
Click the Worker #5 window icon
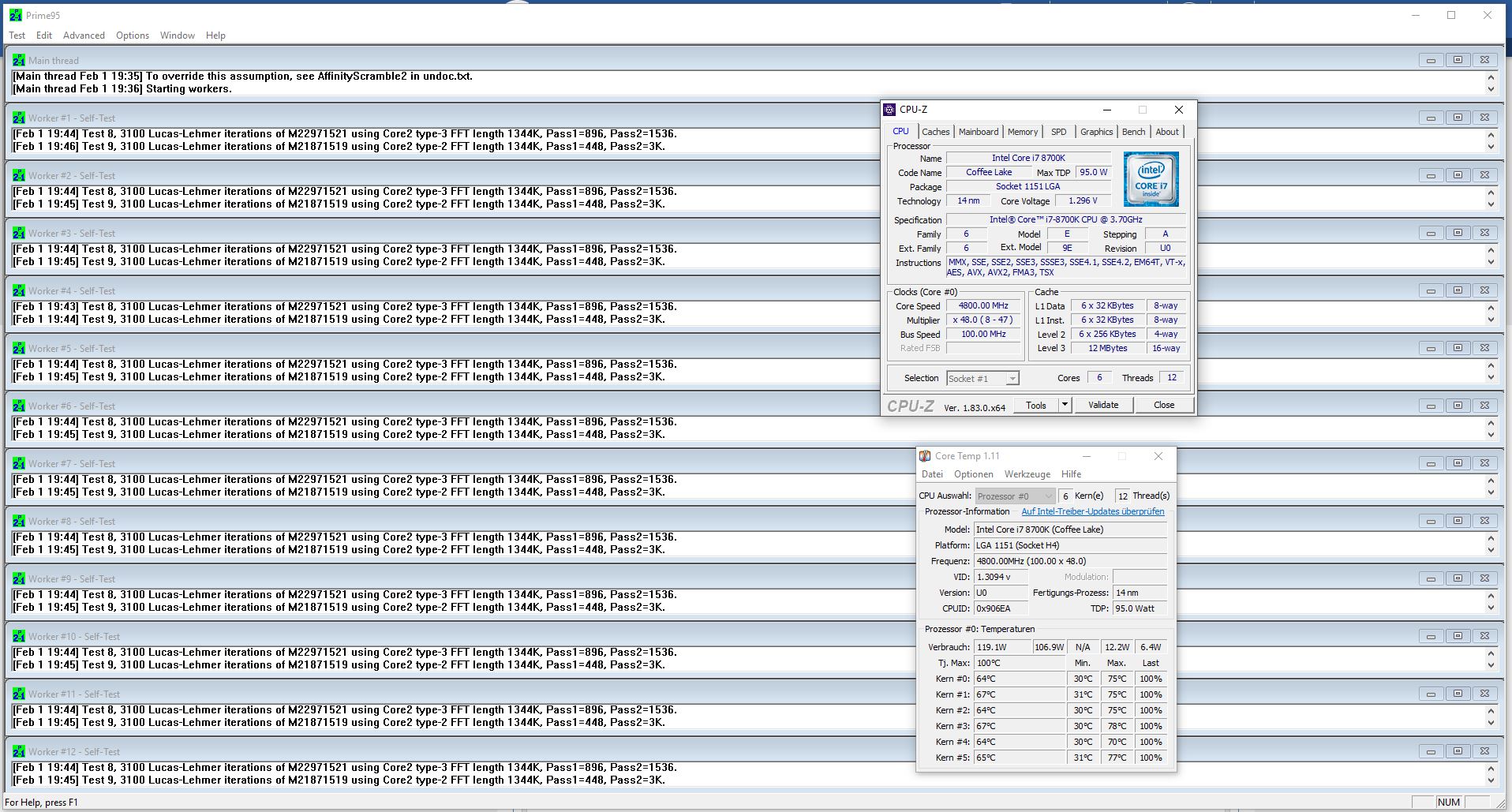coord(19,348)
